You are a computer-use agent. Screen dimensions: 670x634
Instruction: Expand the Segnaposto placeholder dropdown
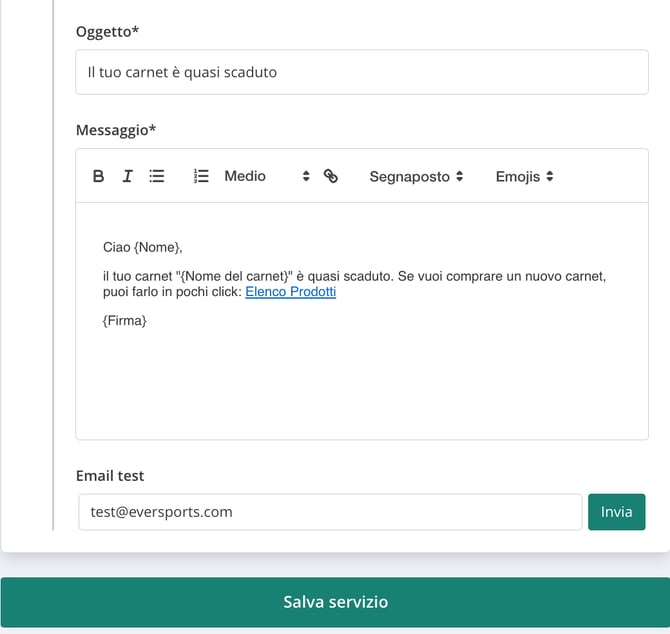pos(416,176)
